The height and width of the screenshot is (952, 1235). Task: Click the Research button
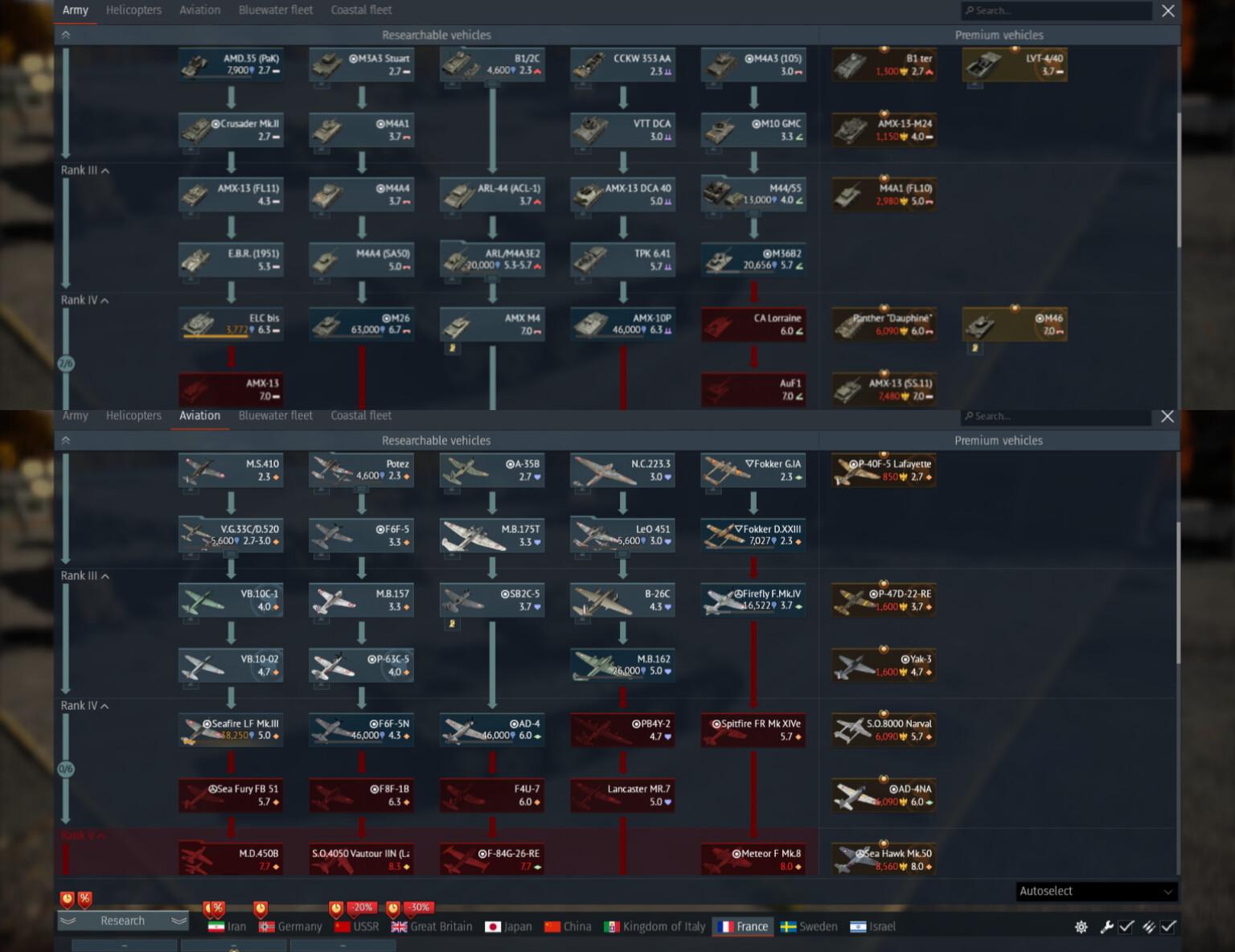(123, 921)
